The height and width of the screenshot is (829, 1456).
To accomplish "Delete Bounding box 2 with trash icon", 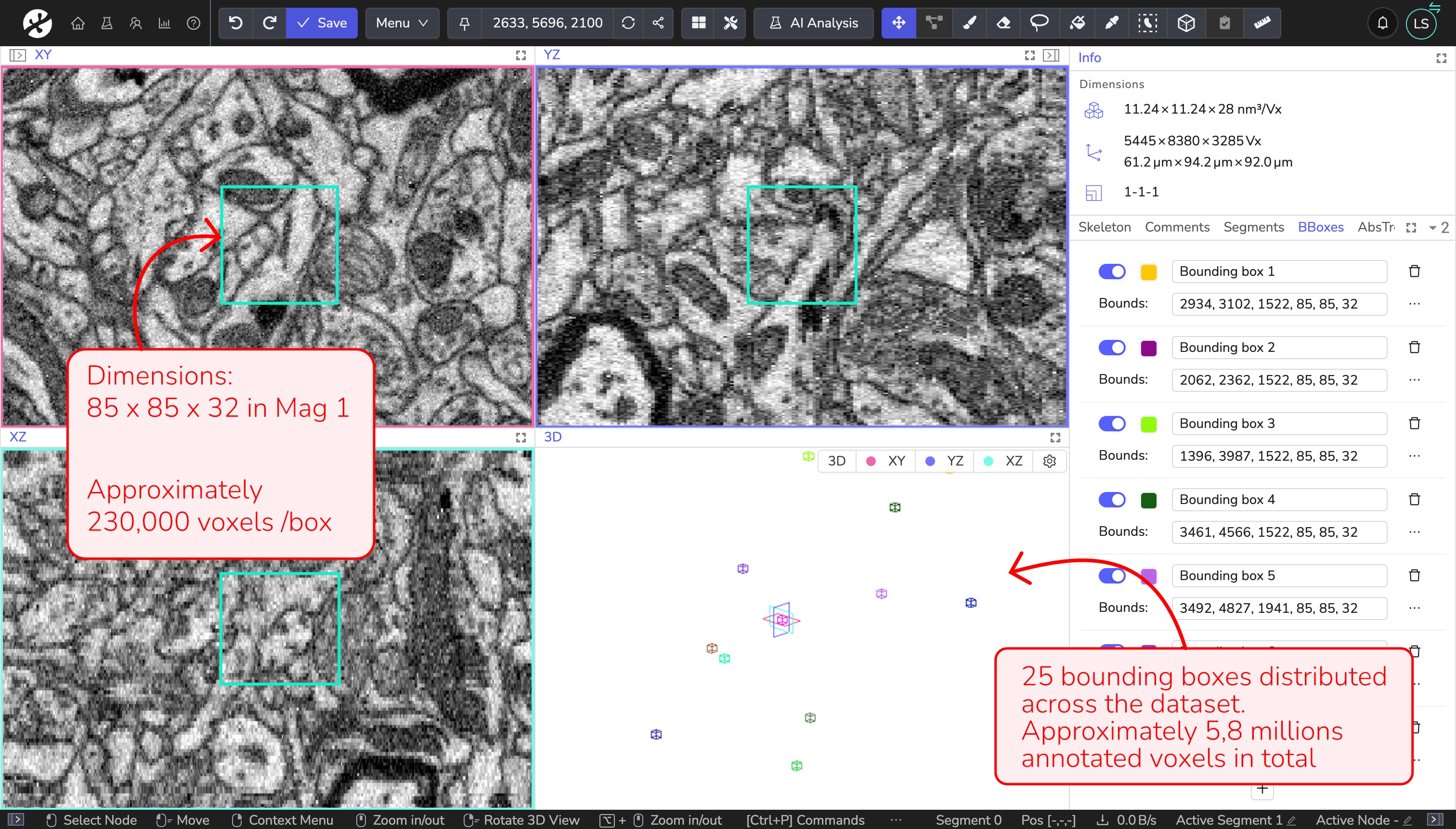I will click(1415, 347).
